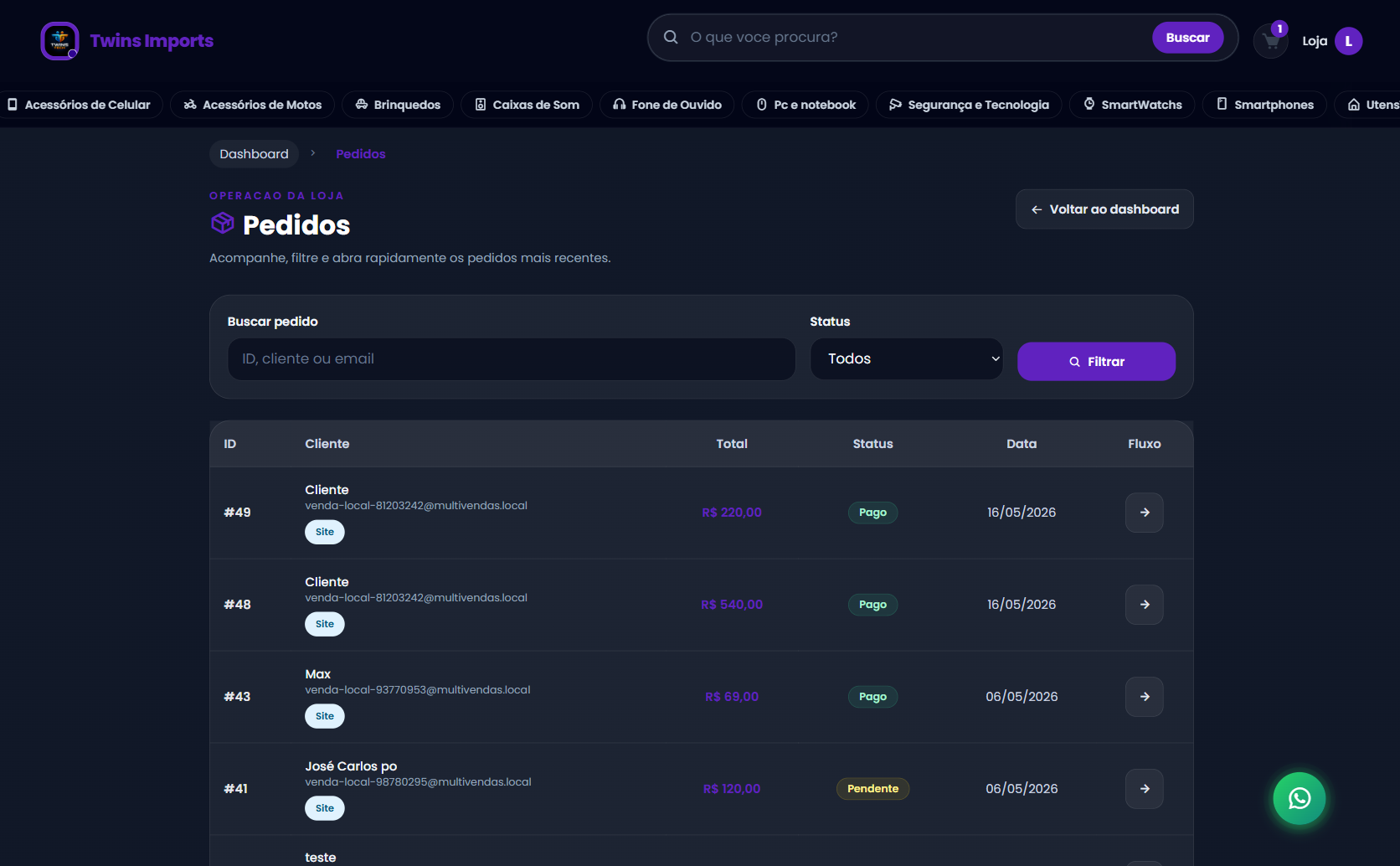
Task: Click the Pendente badge of order #41
Action: tap(872, 789)
